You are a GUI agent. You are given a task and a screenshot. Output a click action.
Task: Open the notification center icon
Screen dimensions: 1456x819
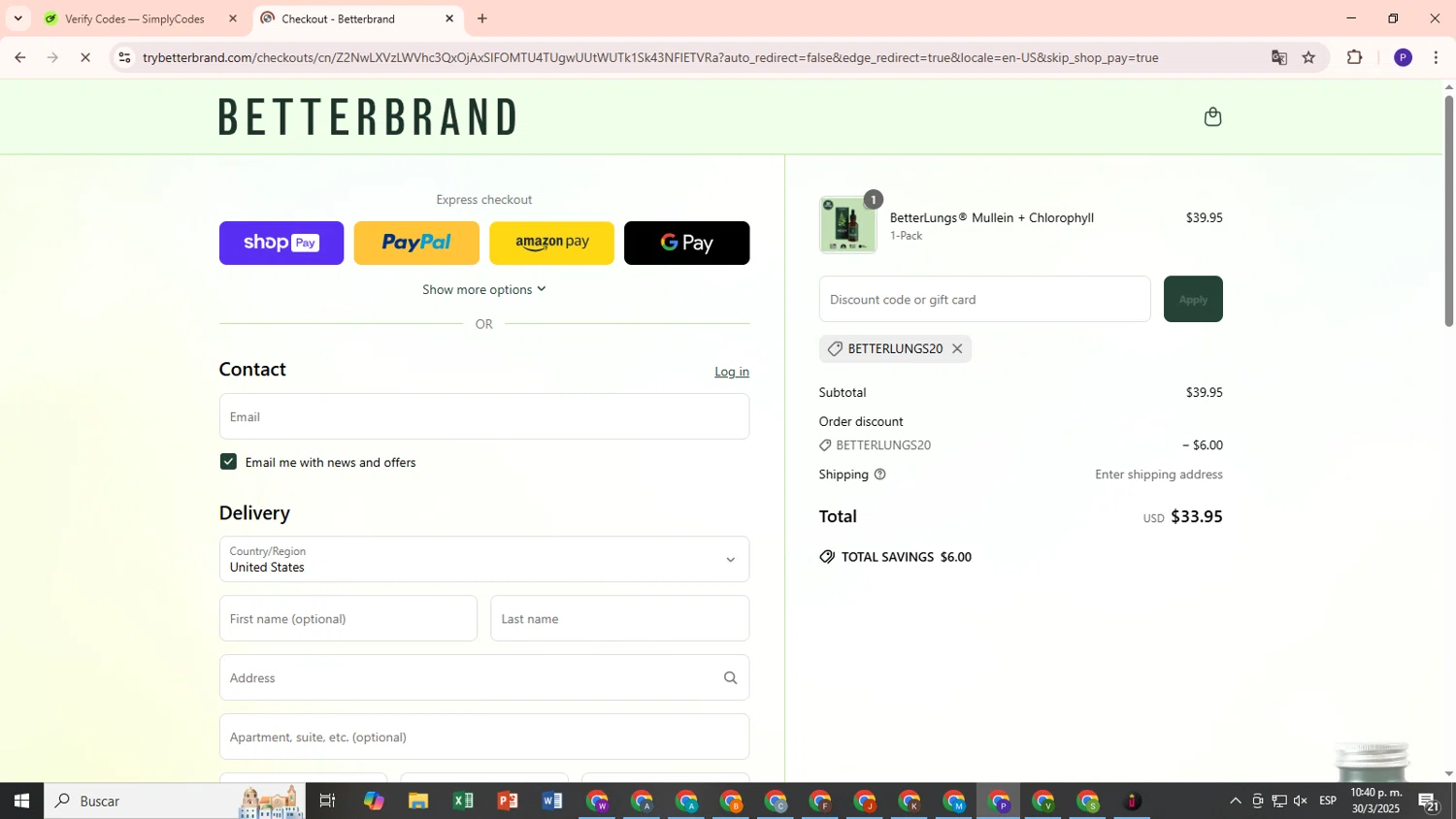(1429, 801)
